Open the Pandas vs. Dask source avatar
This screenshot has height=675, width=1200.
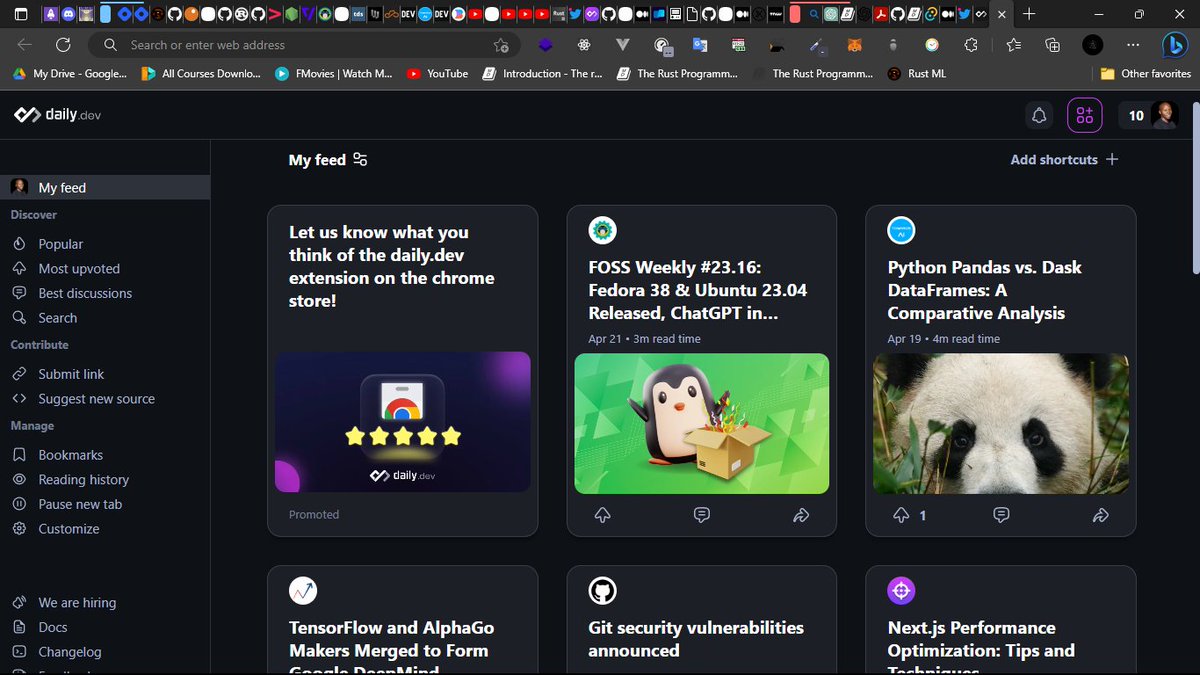pyautogui.click(x=902, y=231)
